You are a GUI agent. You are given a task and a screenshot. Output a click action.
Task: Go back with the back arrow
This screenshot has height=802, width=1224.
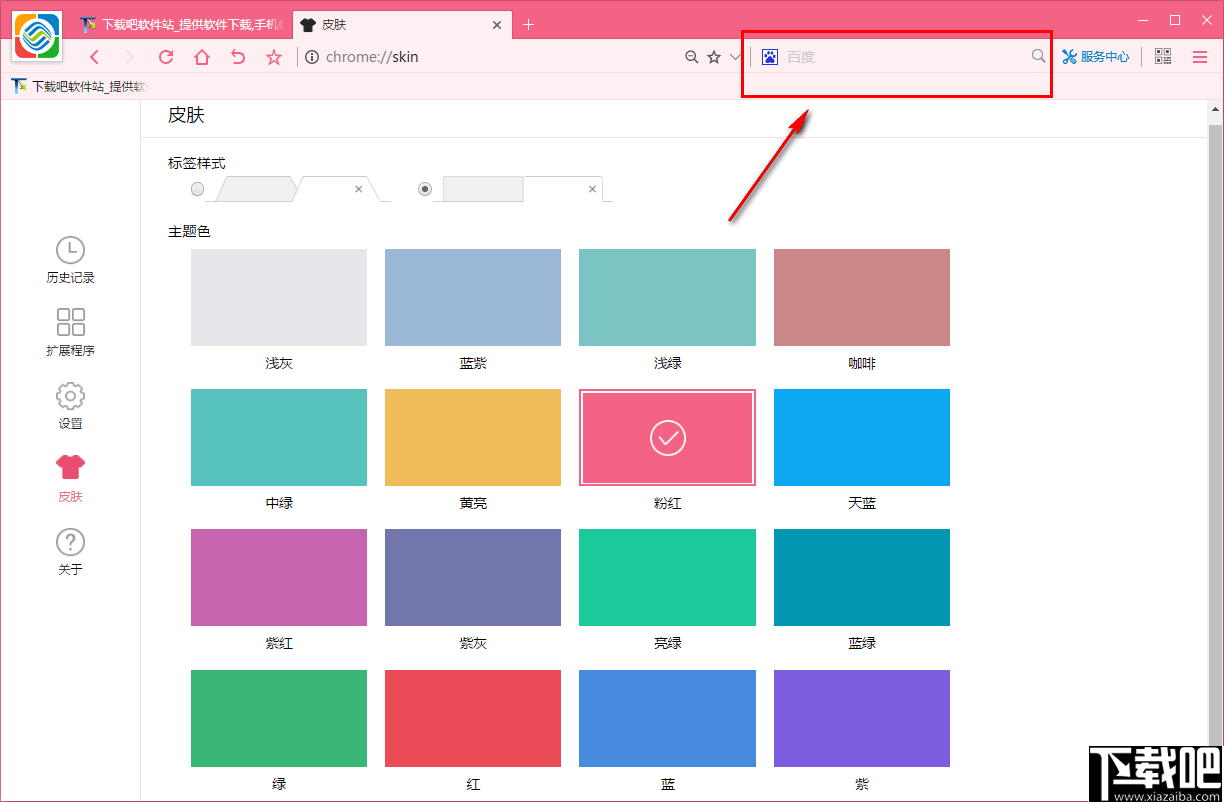(95, 57)
